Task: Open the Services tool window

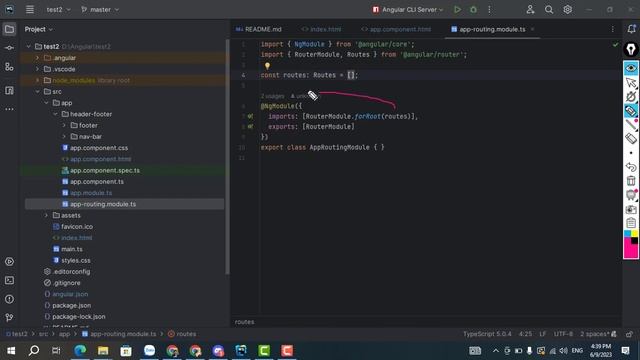Action: (9, 262)
